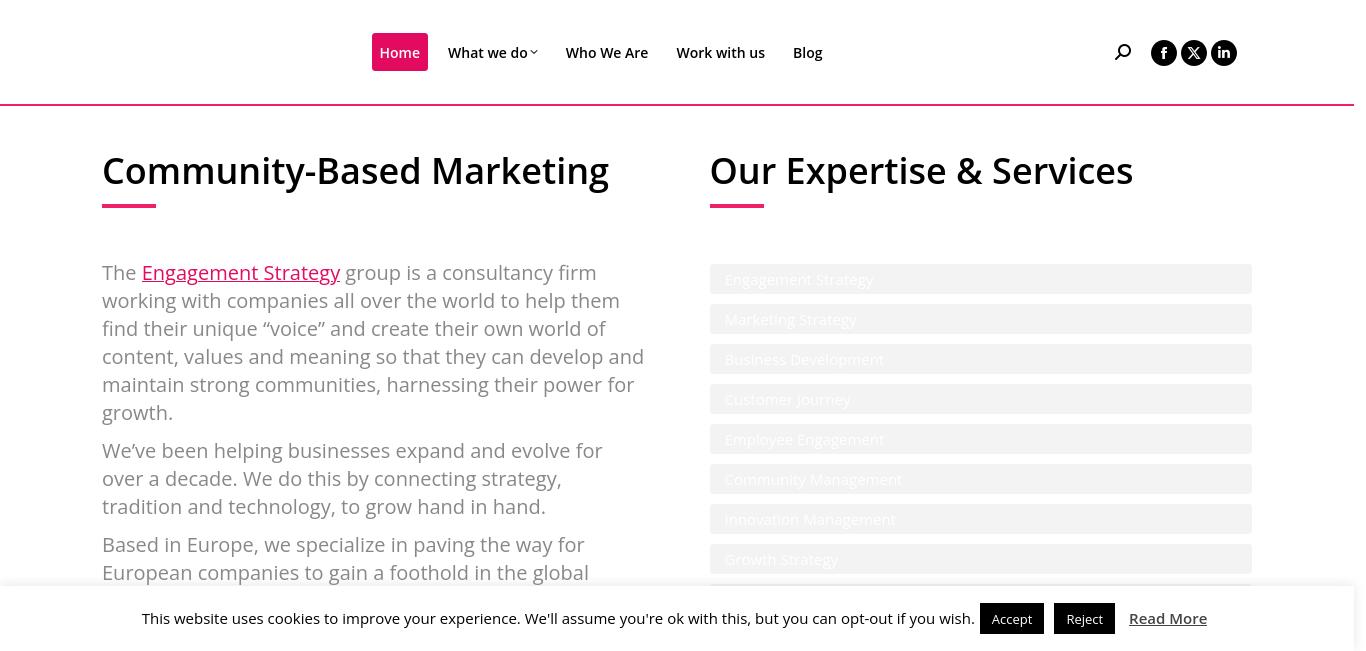Select the Engagement Strategy service bar
The width and height of the screenshot is (1366, 651).
981,279
